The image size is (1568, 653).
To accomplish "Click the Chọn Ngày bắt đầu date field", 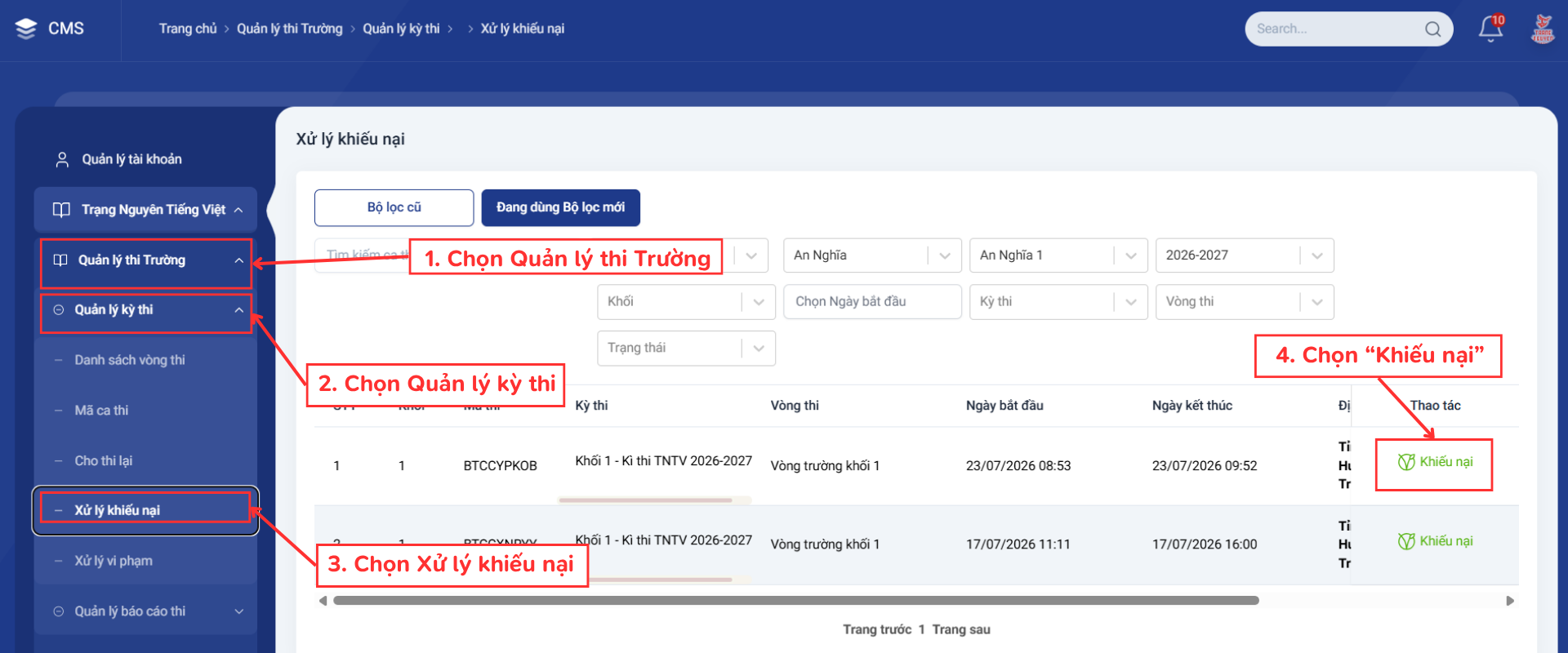I will [872, 302].
